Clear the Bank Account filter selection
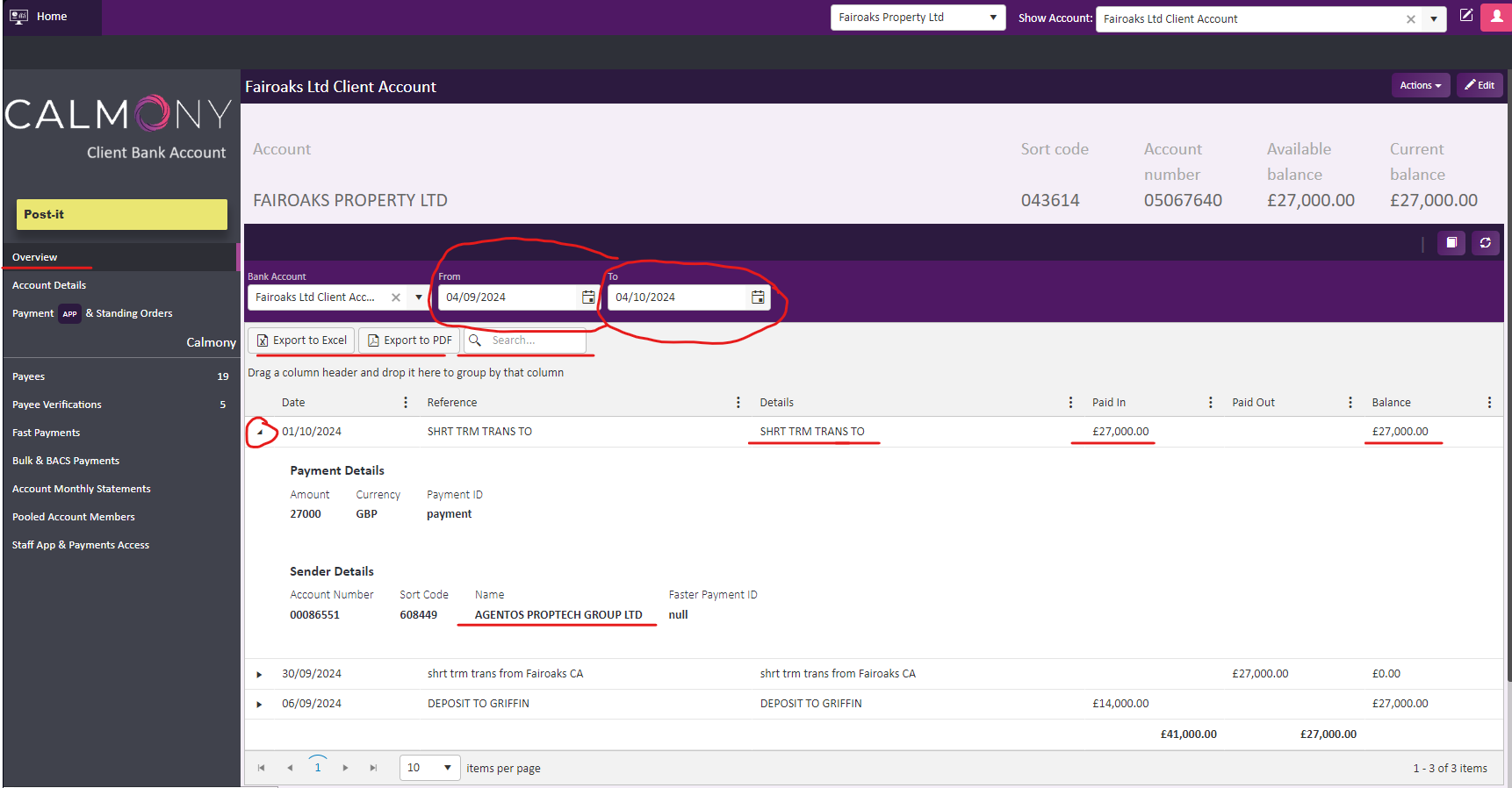The image size is (1512, 788). pos(396,297)
